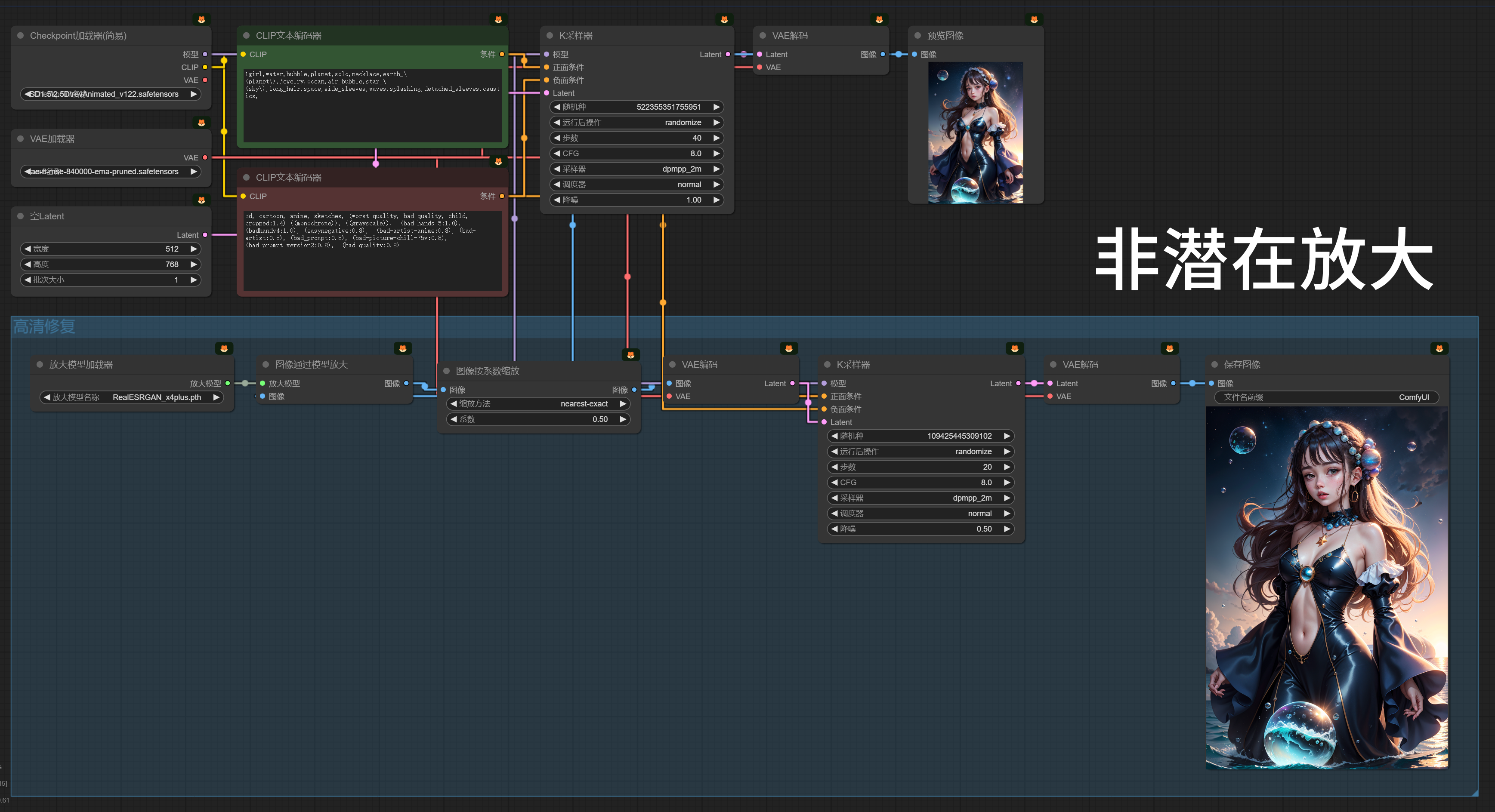Increase 批次大小 with right arrow
The width and height of the screenshot is (1495, 812).
(x=194, y=280)
